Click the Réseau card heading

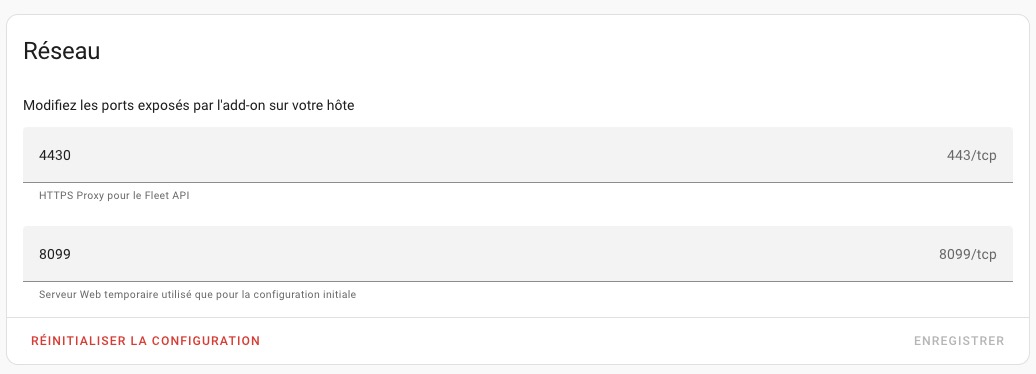tap(61, 51)
